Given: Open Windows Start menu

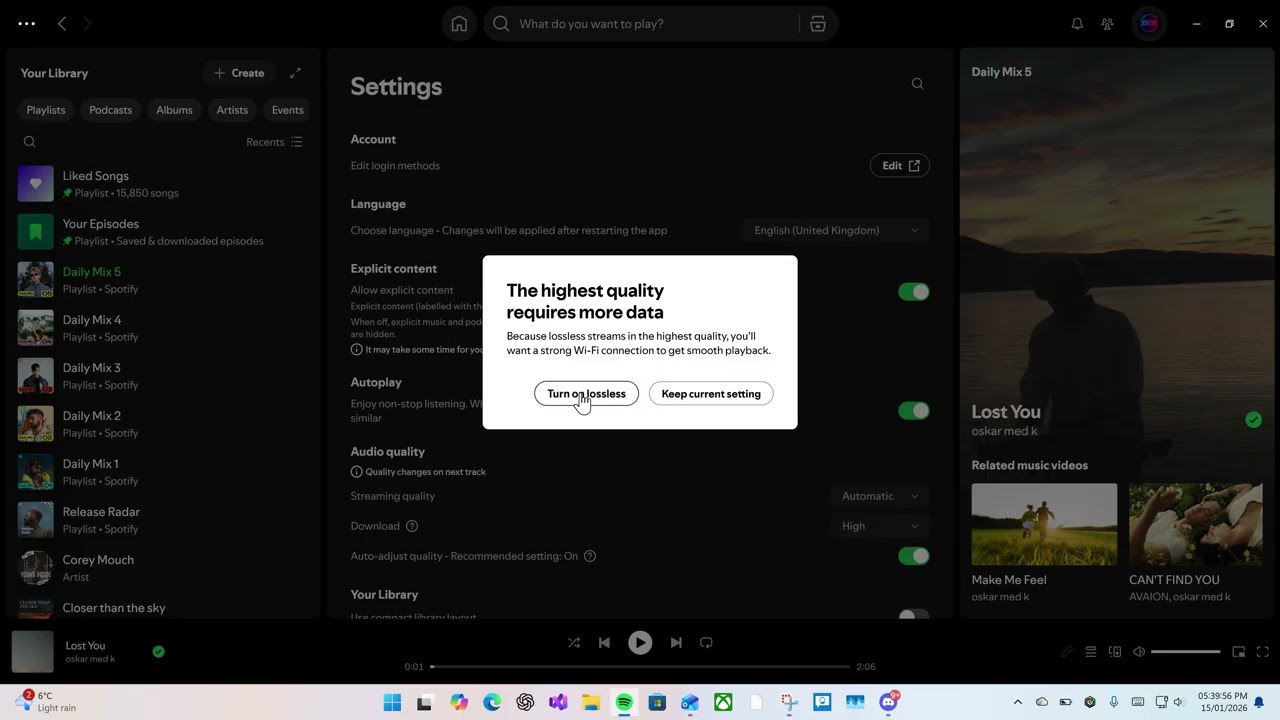Looking at the screenshot, I should [392, 703].
